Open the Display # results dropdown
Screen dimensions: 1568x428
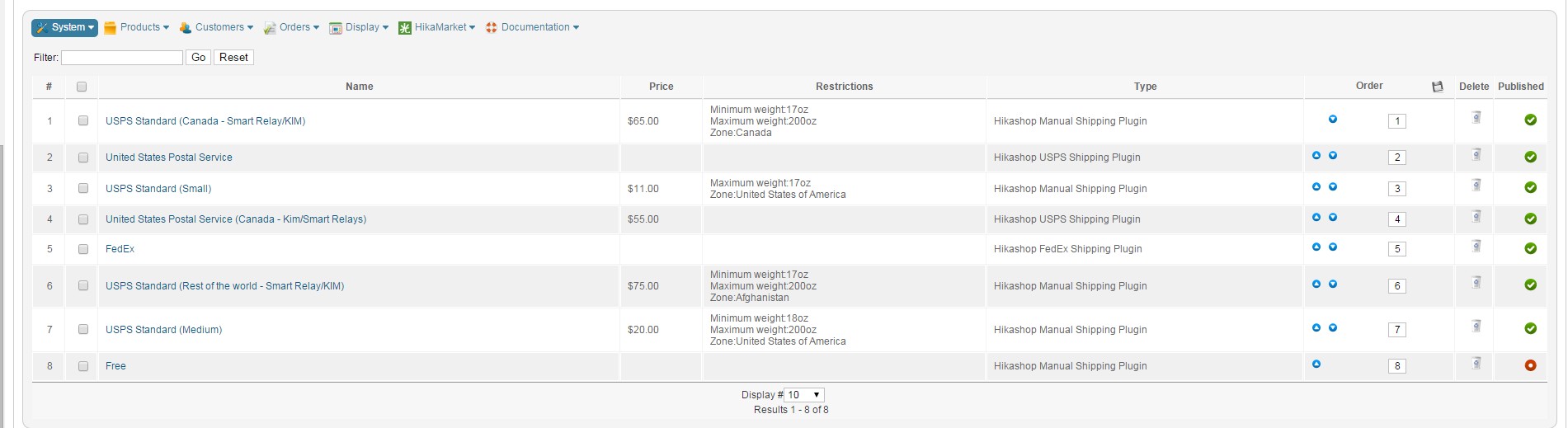[x=803, y=395]
